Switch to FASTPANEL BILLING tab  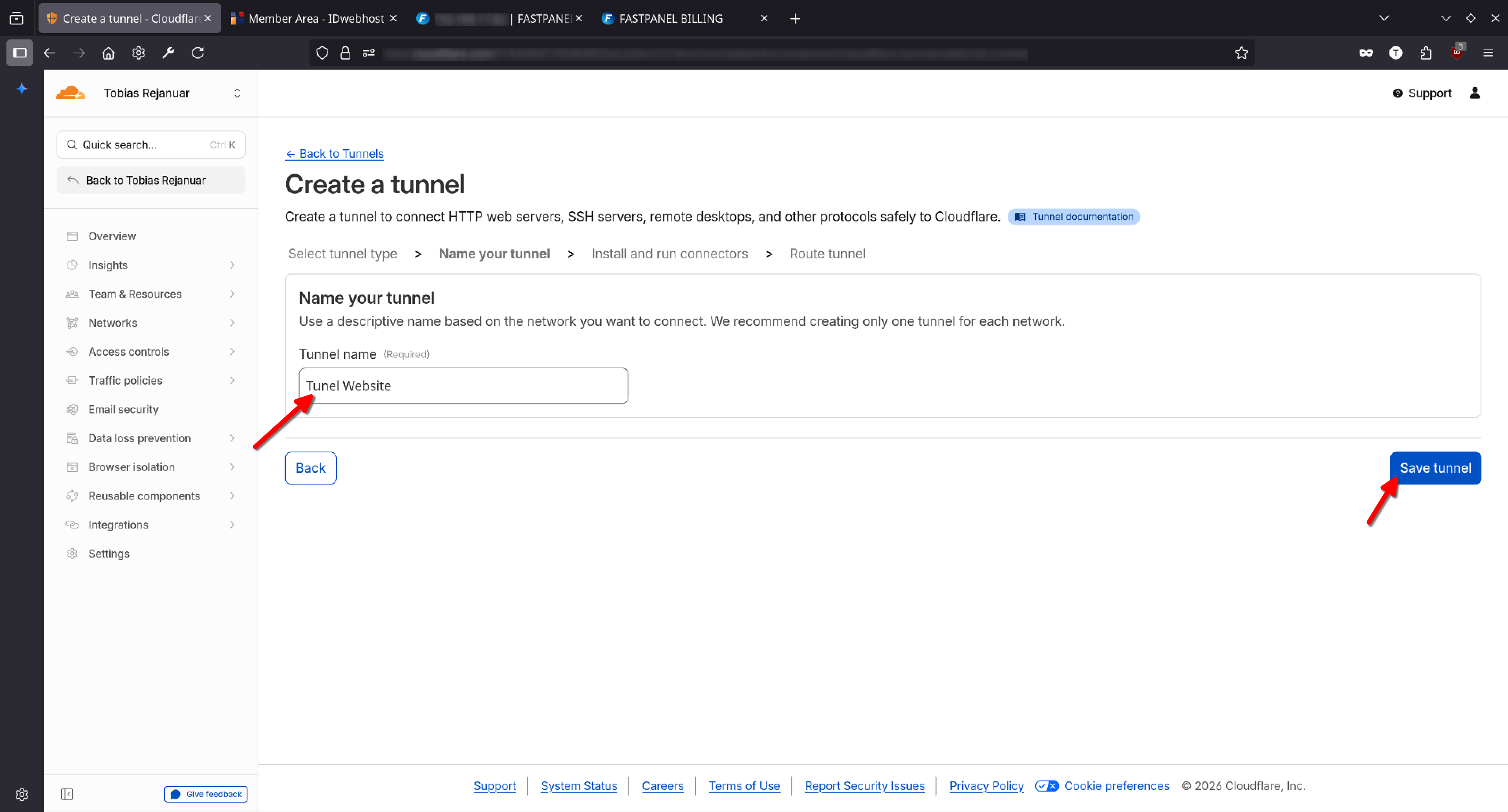[670, 19]
